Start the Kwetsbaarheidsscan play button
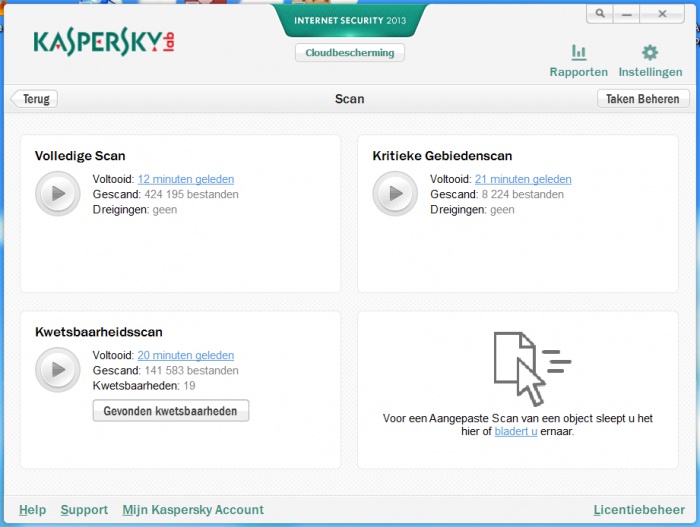This screenshot has height=527, width=700. pyautogui.click(x=58, y=370)
